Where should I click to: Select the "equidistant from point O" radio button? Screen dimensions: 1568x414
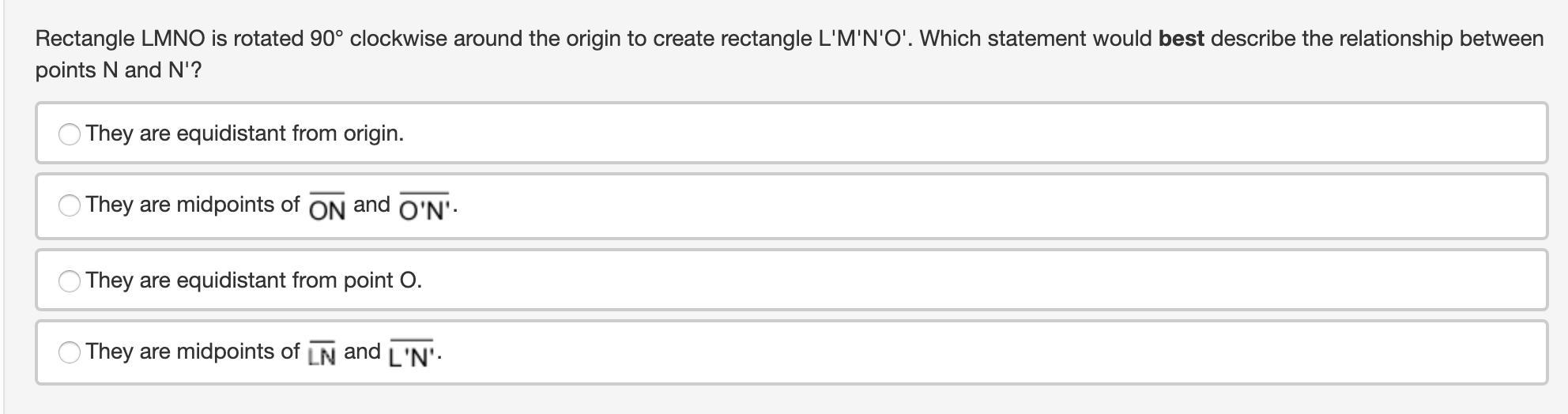70,281
